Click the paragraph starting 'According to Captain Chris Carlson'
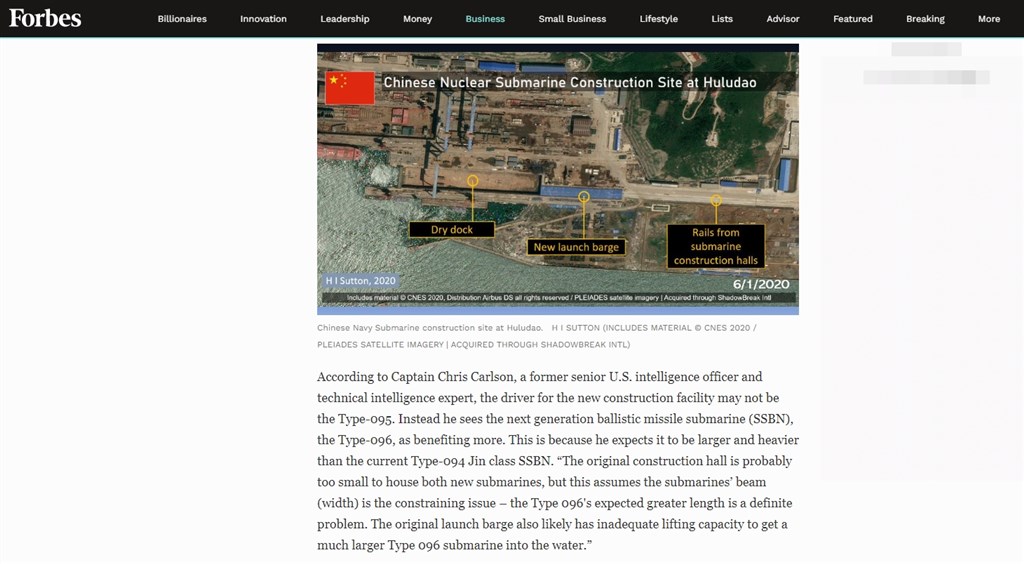Image resolution: width=1024 pixels, height=564 pixels. point(558,461)
